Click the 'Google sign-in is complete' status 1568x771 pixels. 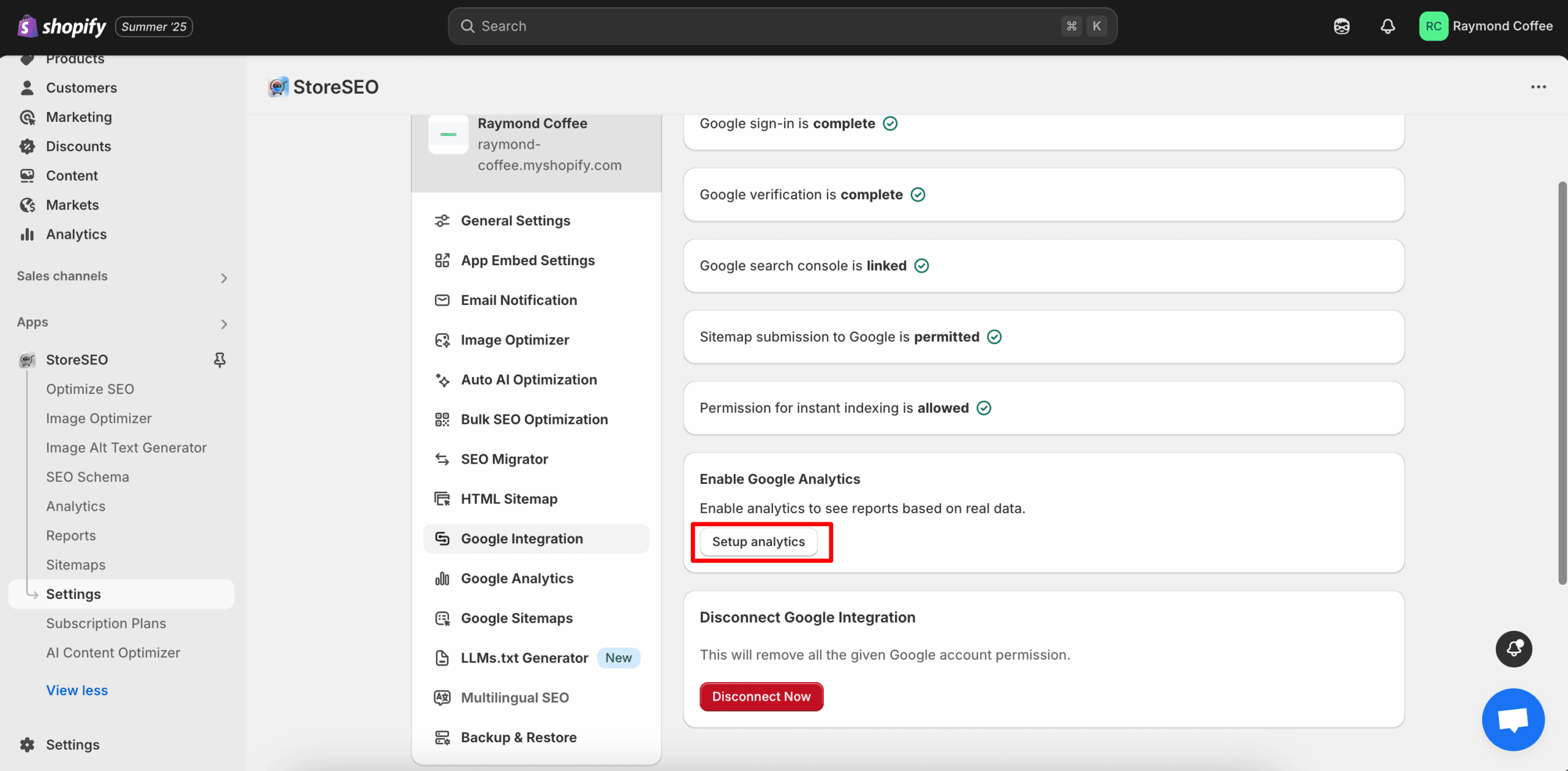[x=798, y=124]
